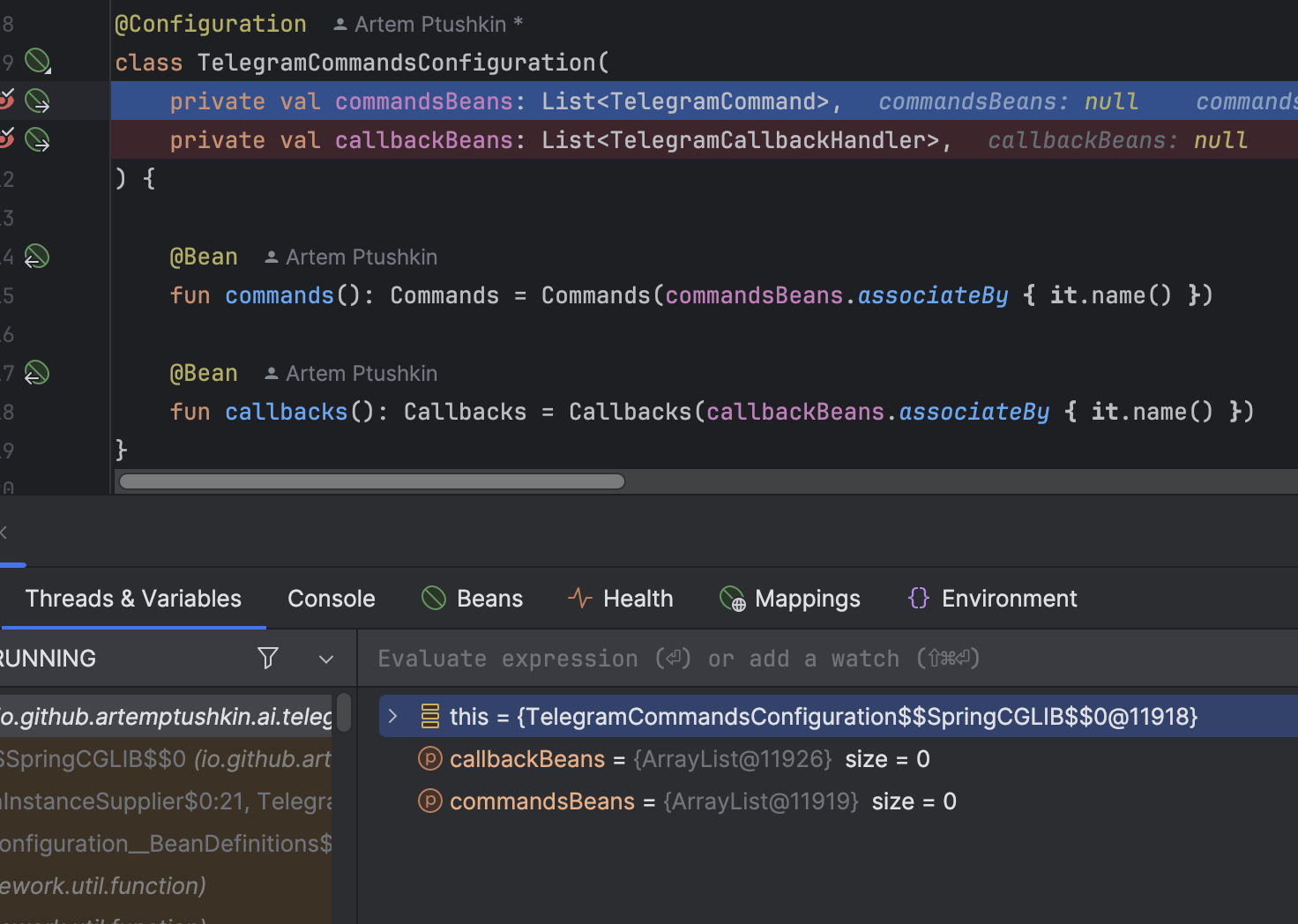Open the thread selector dropdown chevron
This screenshot has height=924, width=1298.
coord(326,659)
